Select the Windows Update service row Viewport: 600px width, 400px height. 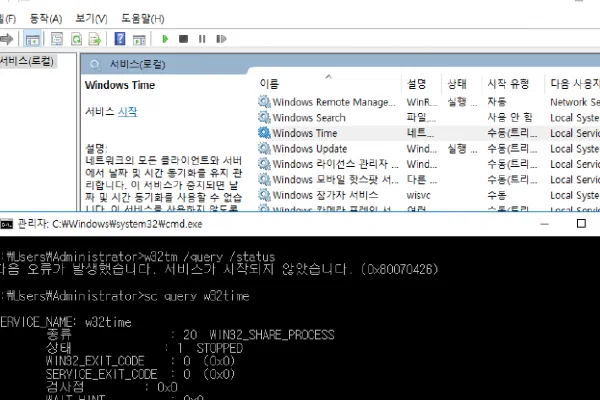[x=429, y=149]
